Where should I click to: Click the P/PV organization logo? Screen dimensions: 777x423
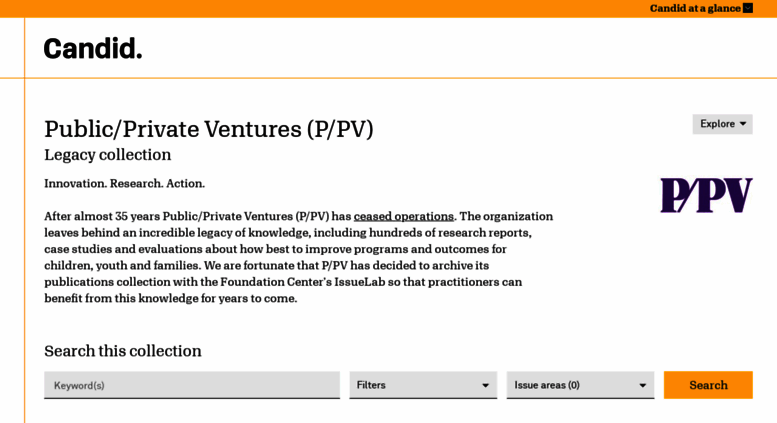coord(706,195)
